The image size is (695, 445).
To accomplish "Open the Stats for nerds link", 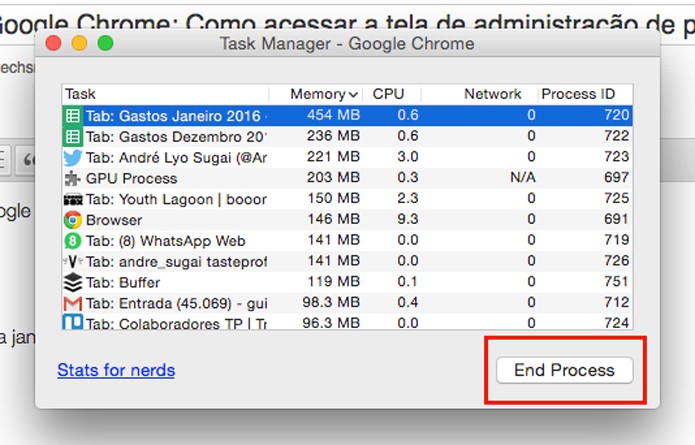I will pyautogui.click(x=116, y=370).
